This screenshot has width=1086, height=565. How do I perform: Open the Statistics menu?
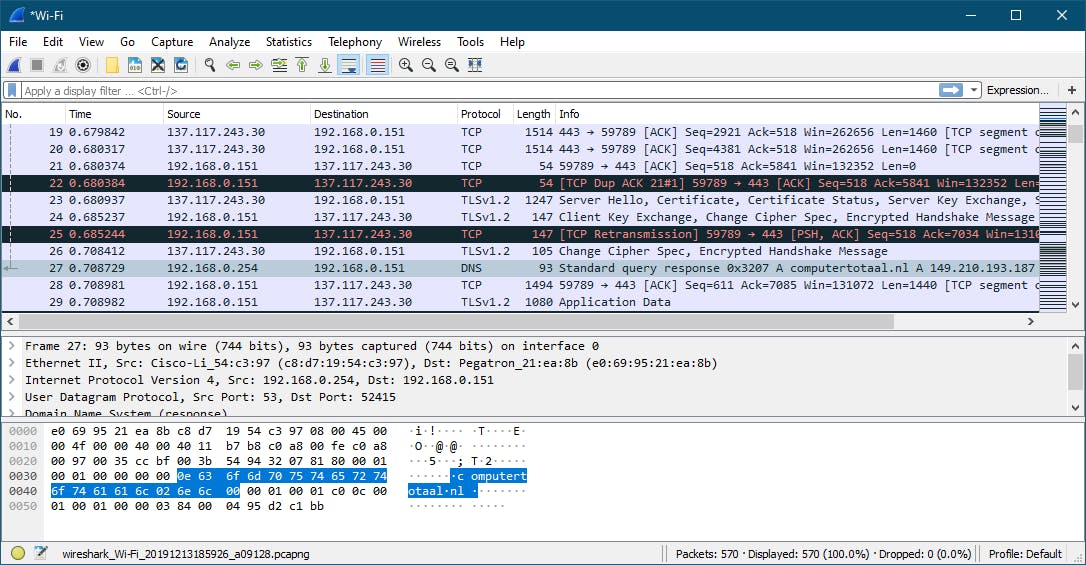click(288, 42)
